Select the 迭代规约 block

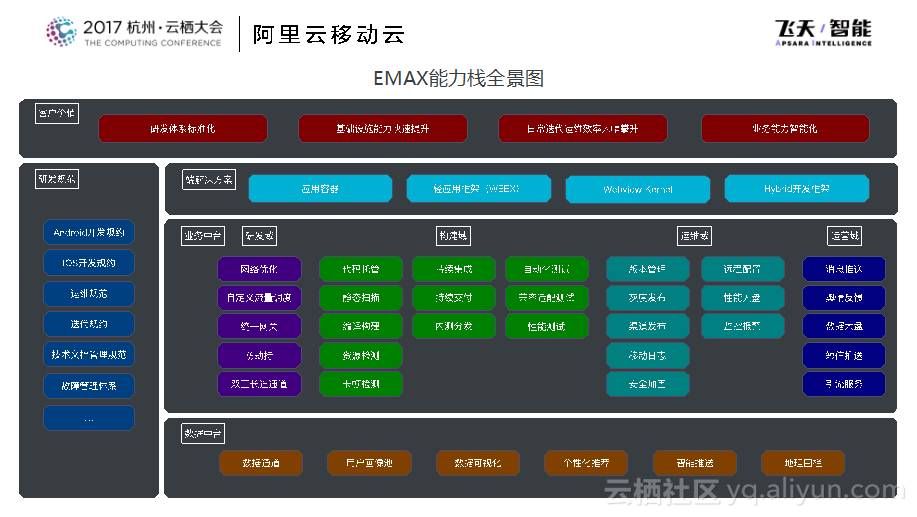(89, 323)
